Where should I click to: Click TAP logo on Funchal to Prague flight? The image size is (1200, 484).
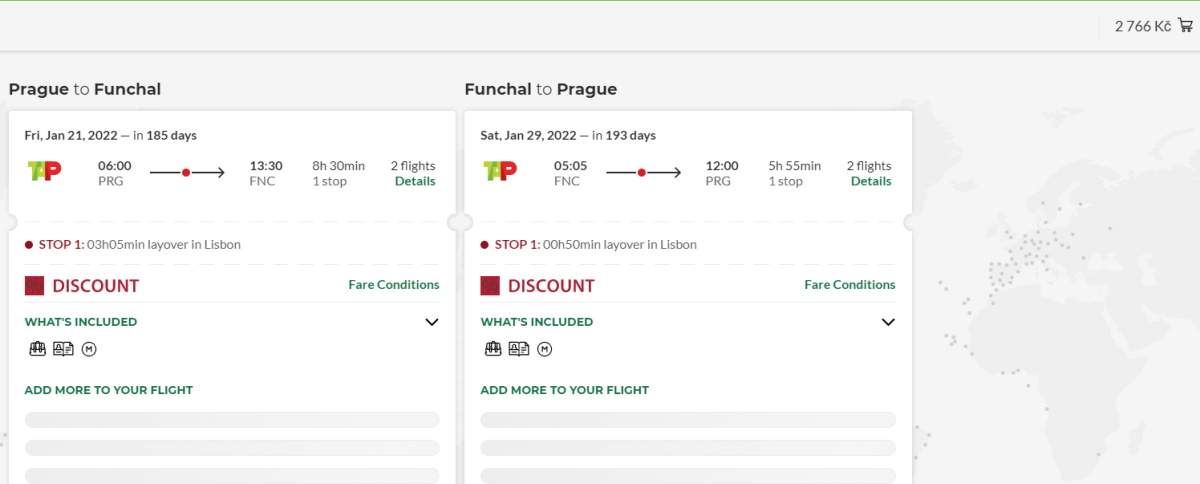coord(501,171)
